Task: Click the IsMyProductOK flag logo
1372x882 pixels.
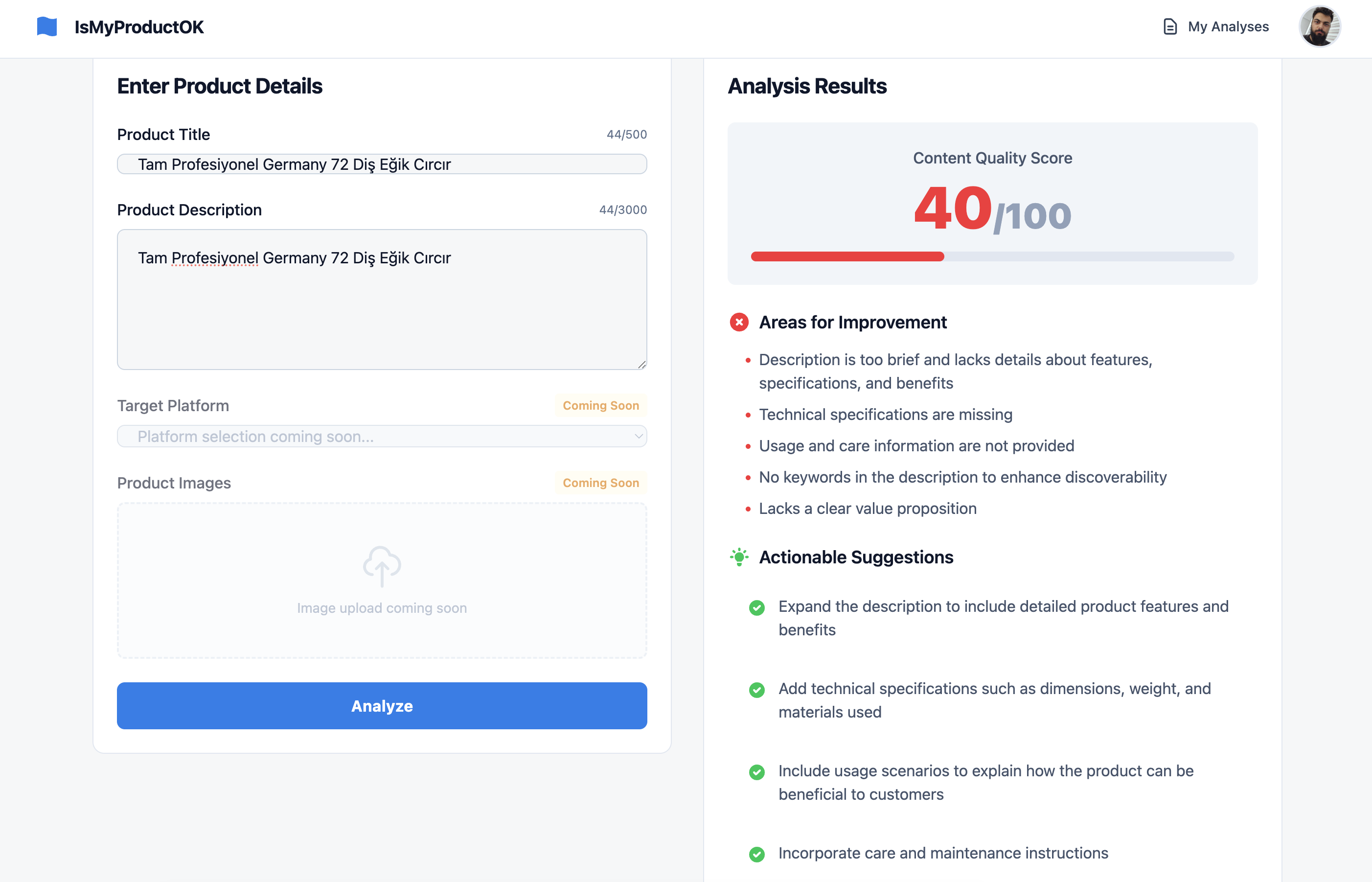Action: (x=46, y=26)
